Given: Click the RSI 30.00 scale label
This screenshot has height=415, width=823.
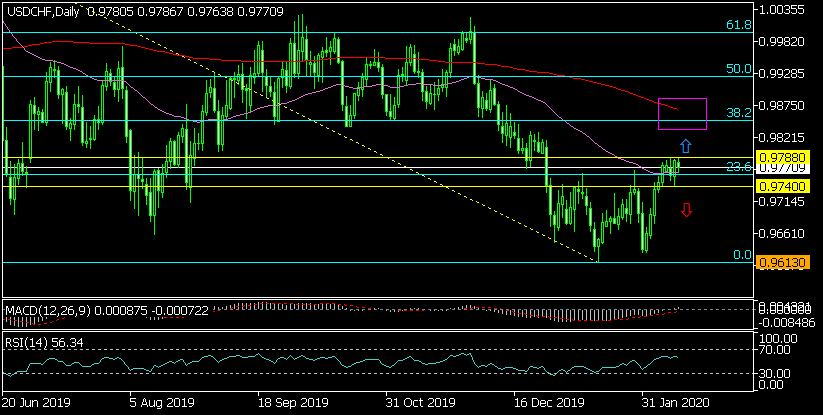Looking at the screenshot, I should point(776,374).
